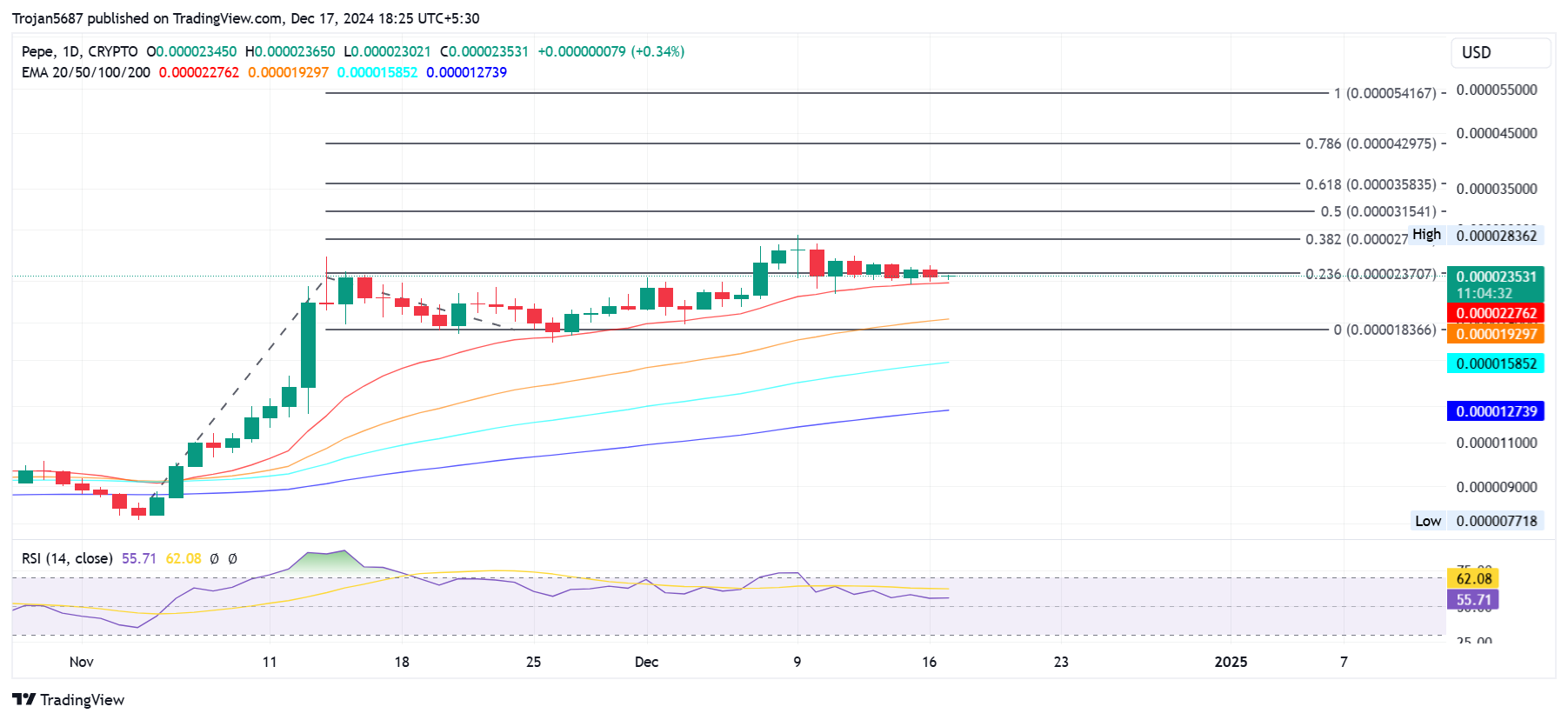Click the 9 date on time axis
Screen dimensions: 1568x720
click(x=797, y=662)
